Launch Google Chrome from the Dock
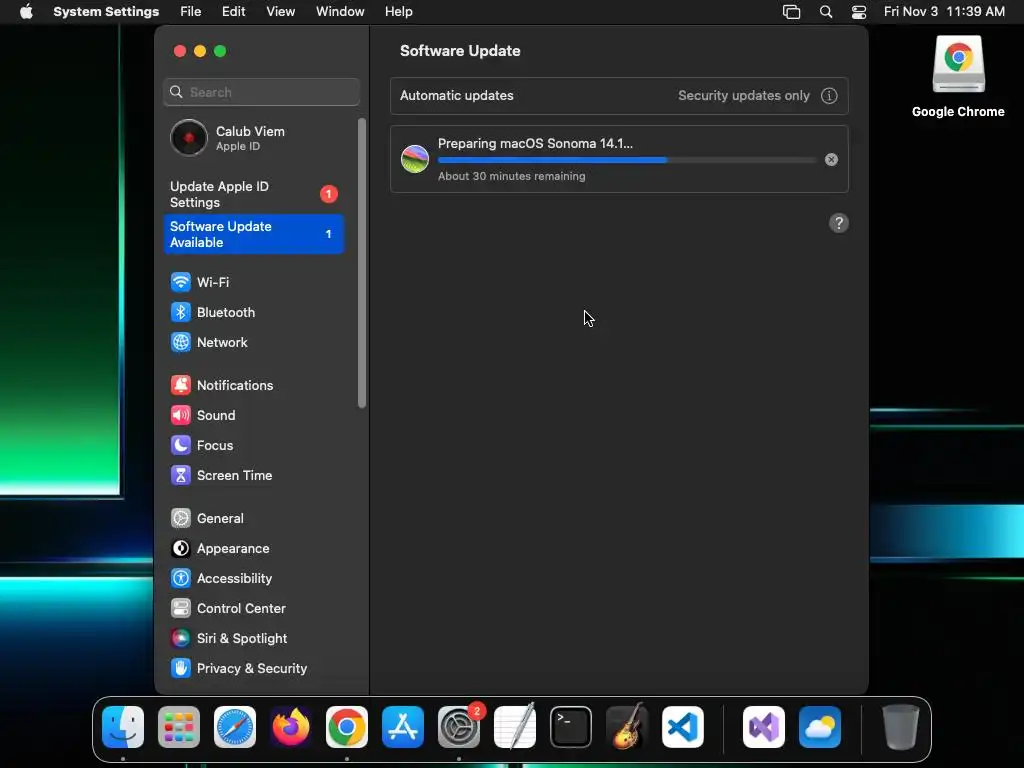This screenshot has height=768, width=1024. click(347, 727)
